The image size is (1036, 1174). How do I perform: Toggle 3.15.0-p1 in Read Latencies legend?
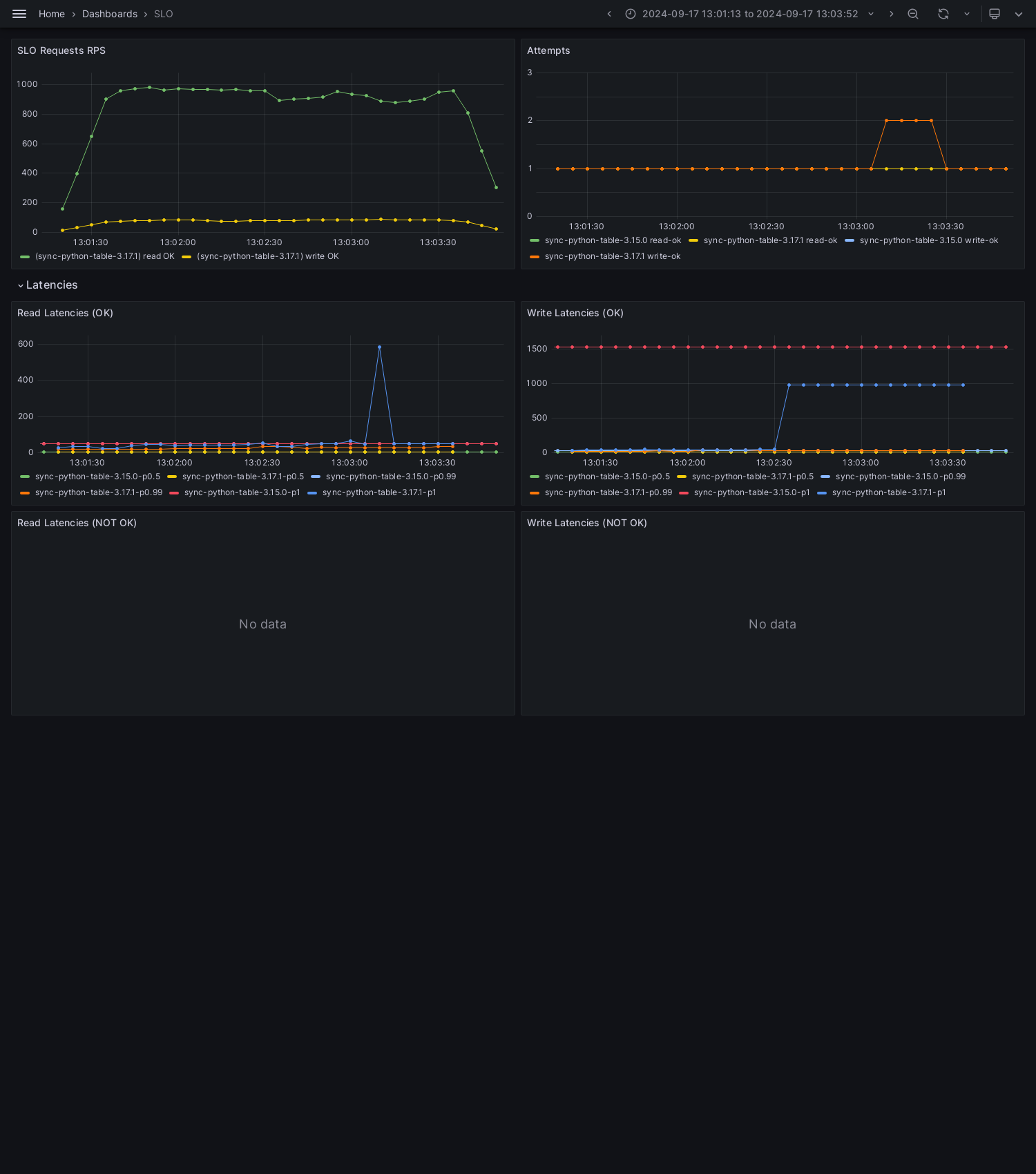coord(242,492)
